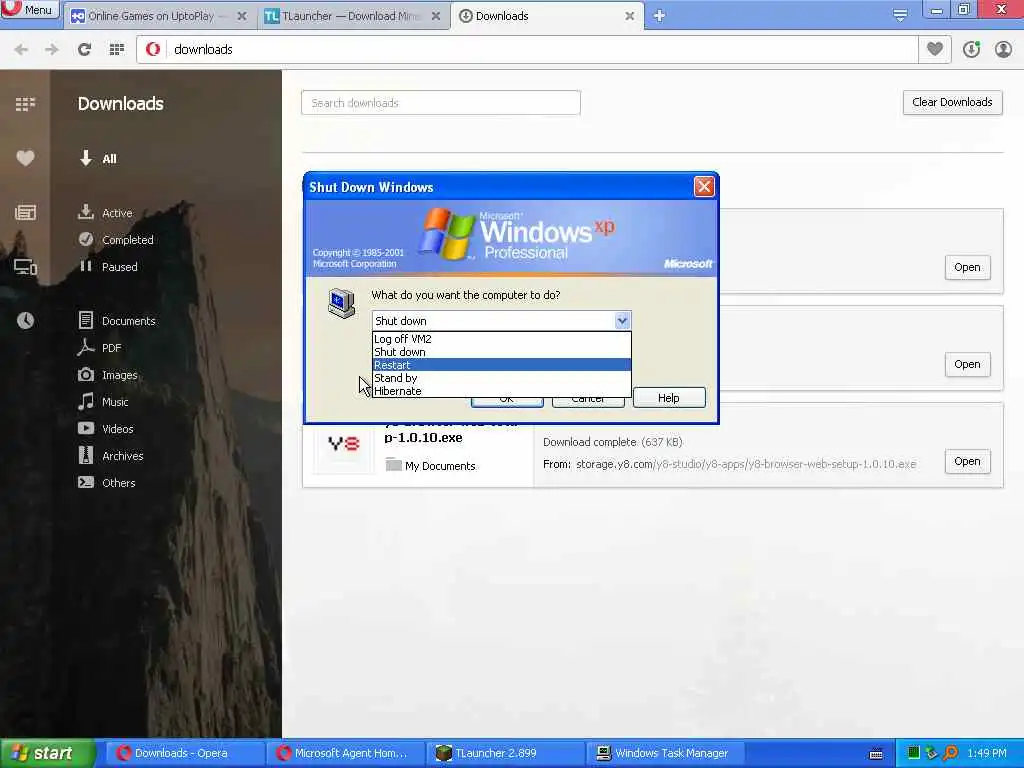The width and height of the screenshot is (1024, 768).
Task: Filter downloads by Archives
Action: pos(110,456)
